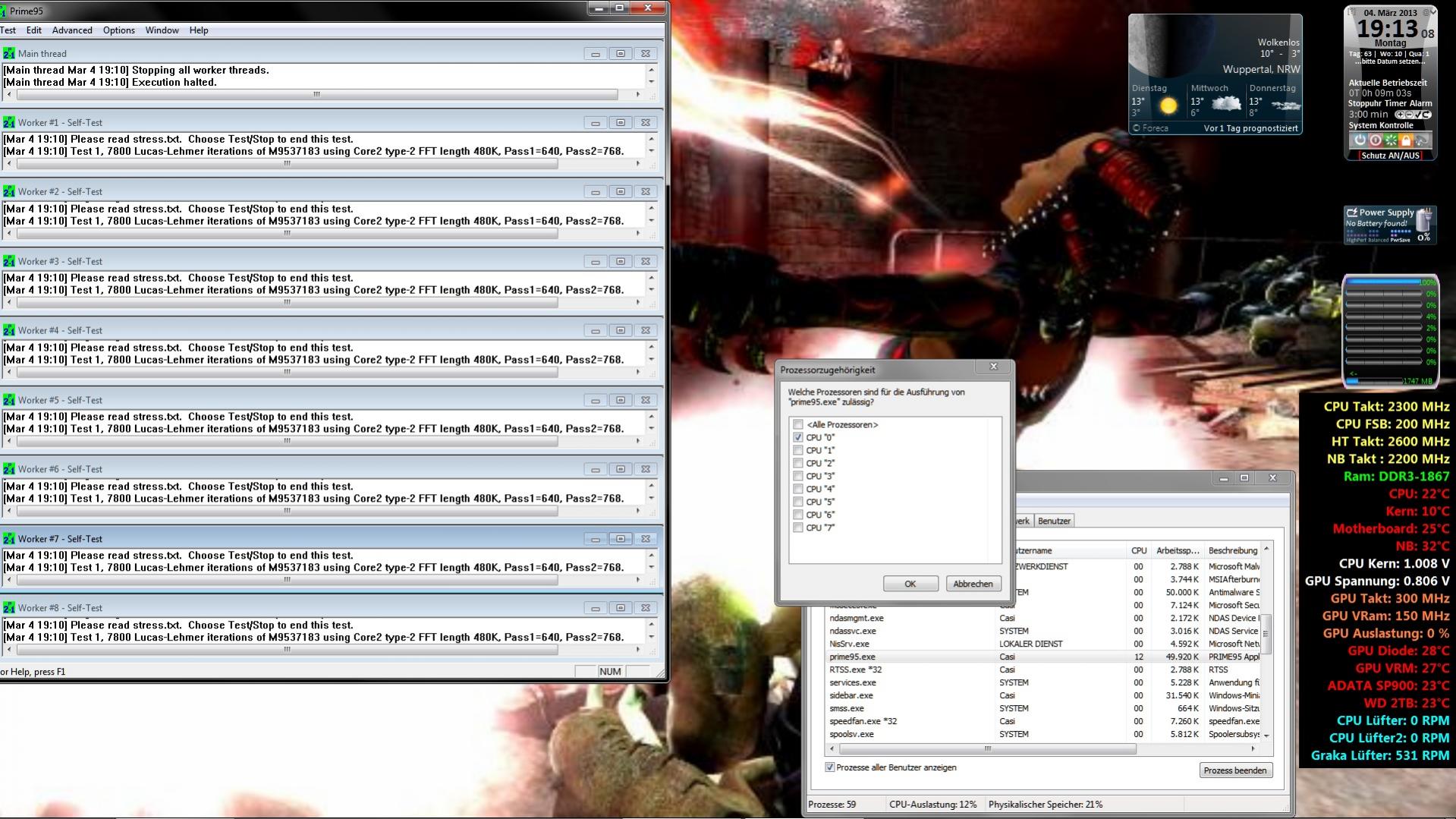Minimize the Worker #6 child window
The width and height of the screenshot is (1456, 819).
tap(595, 469)
